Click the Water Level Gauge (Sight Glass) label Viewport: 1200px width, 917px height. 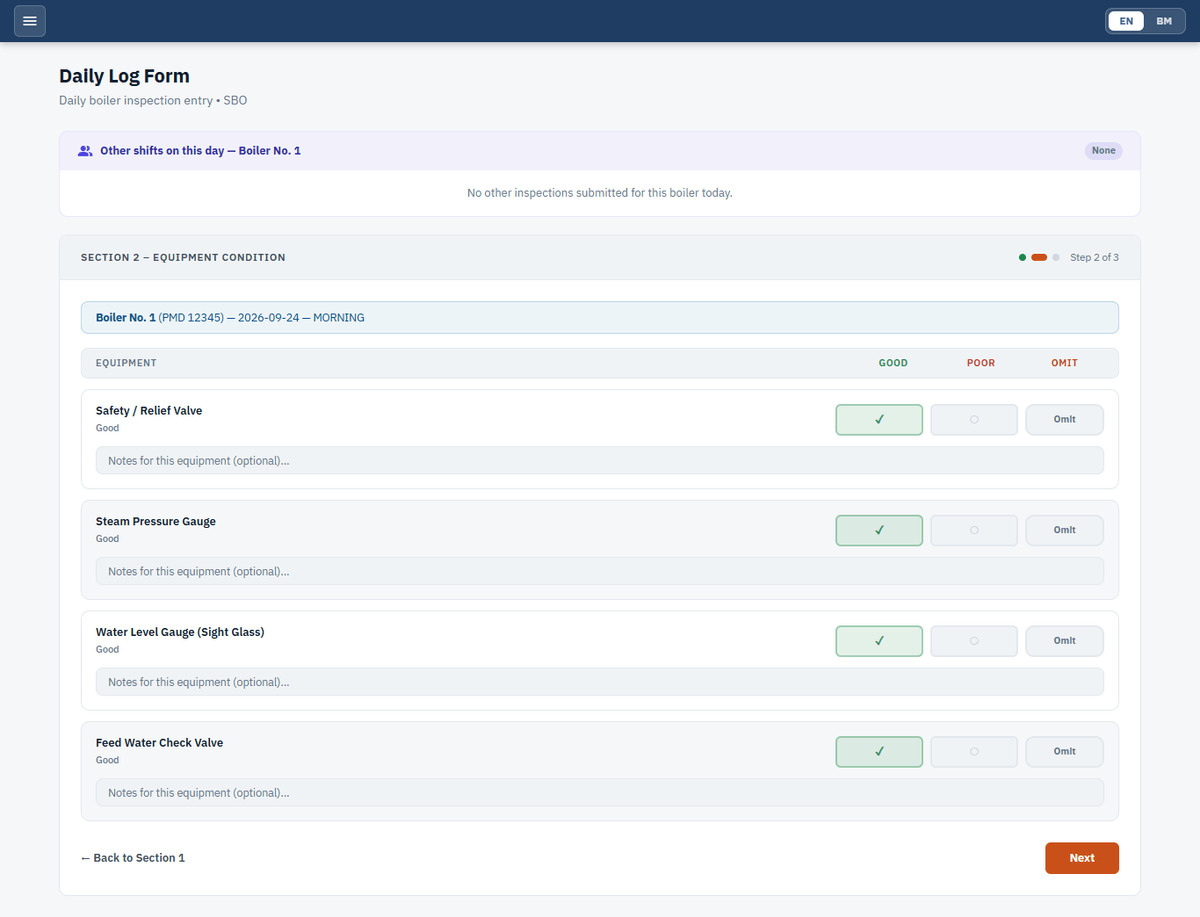[180, 632]
